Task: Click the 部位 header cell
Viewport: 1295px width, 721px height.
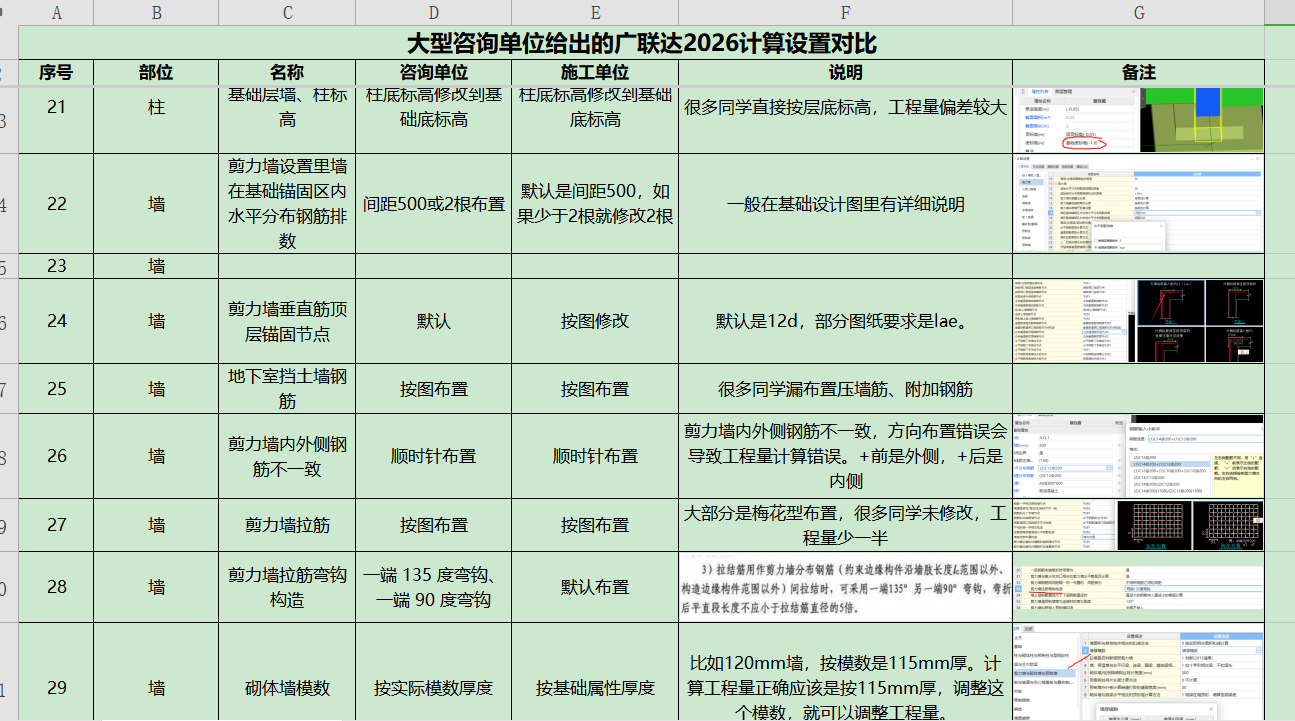Action: coord(156,73)
